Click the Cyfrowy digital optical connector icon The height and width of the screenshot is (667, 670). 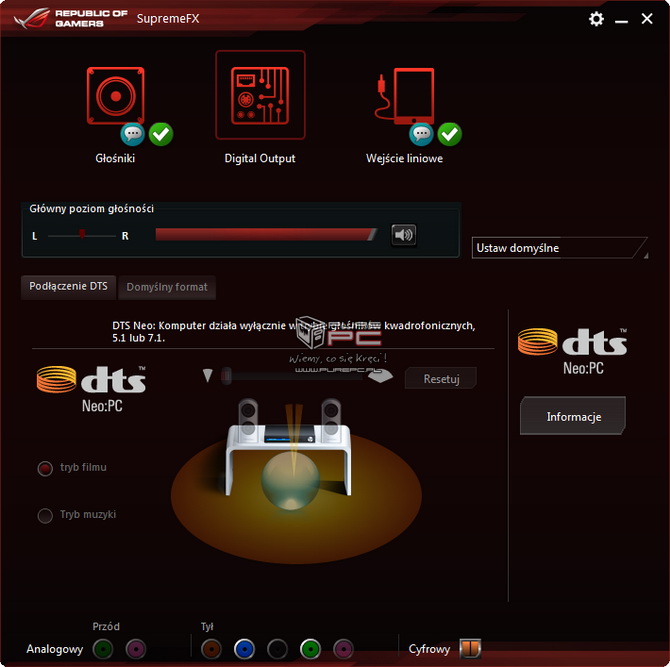click(470, 649)
